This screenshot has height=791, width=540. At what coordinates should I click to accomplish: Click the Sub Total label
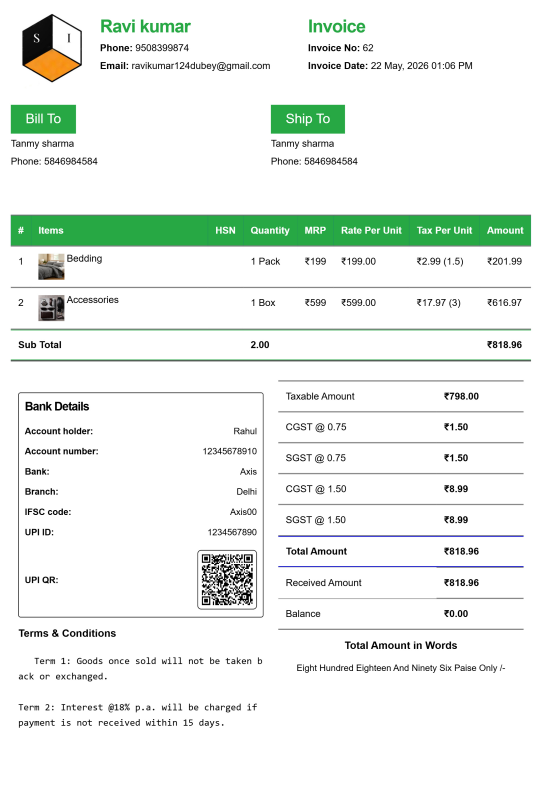pos(40,345)
